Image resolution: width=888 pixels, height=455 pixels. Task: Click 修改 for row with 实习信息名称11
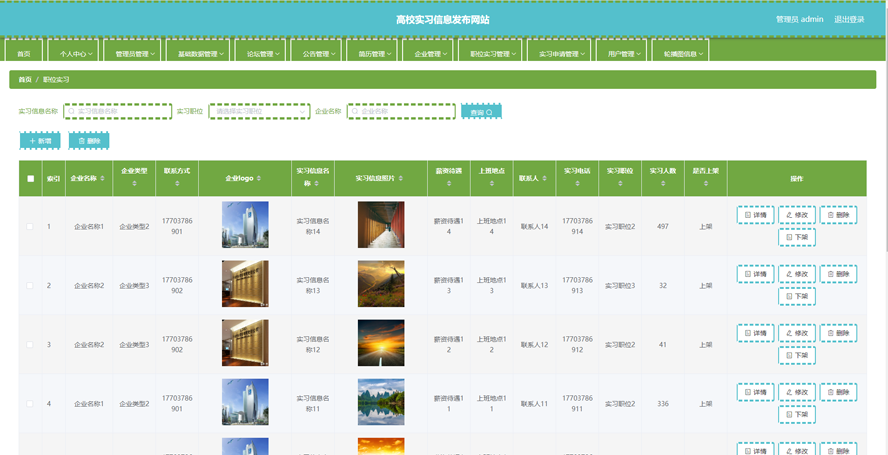click(797, 392)
